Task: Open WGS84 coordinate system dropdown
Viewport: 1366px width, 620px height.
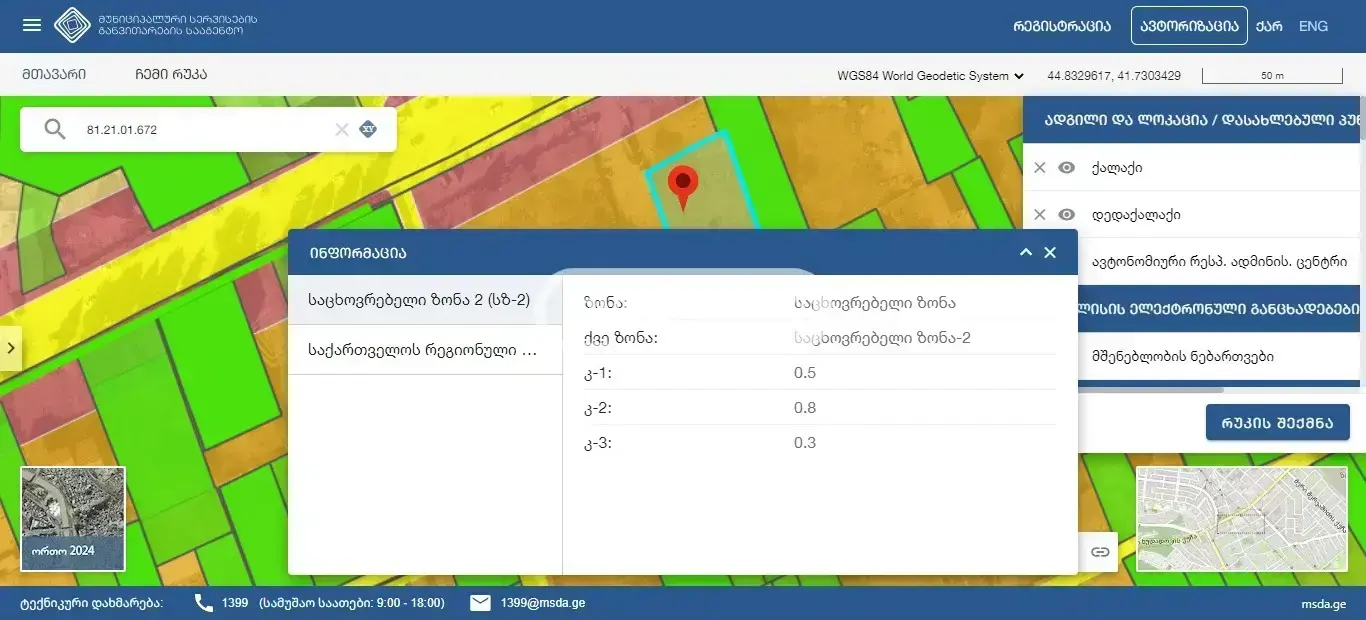Action: pos(931,76)
